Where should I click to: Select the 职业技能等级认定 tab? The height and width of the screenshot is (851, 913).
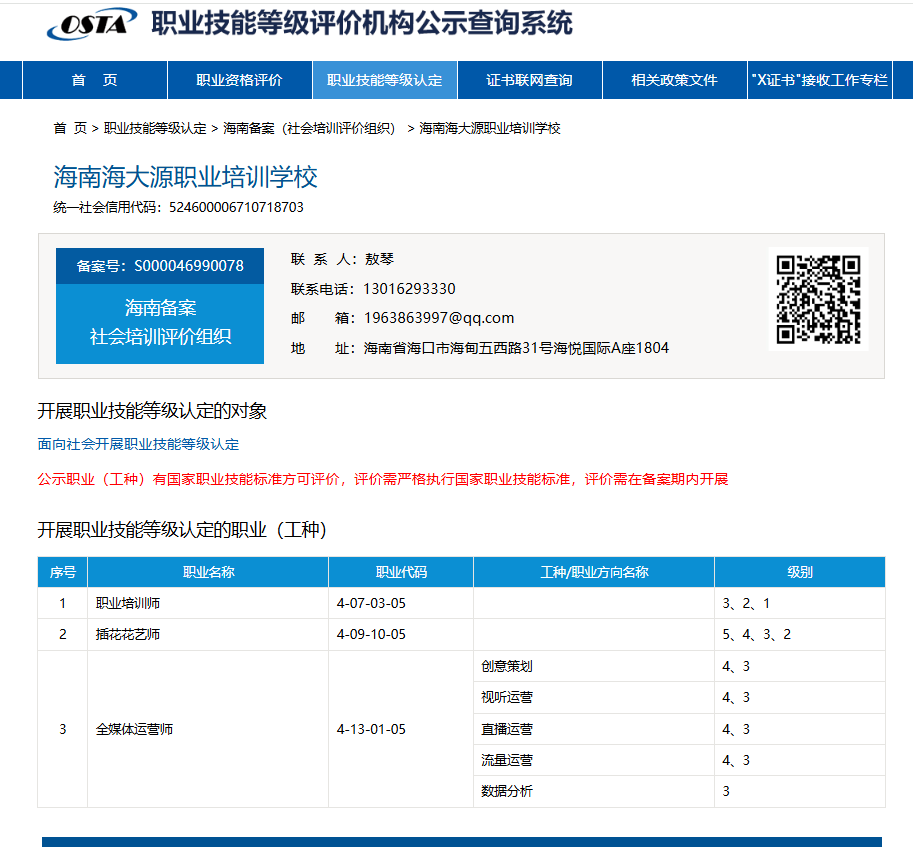click(x=384, y=80)
